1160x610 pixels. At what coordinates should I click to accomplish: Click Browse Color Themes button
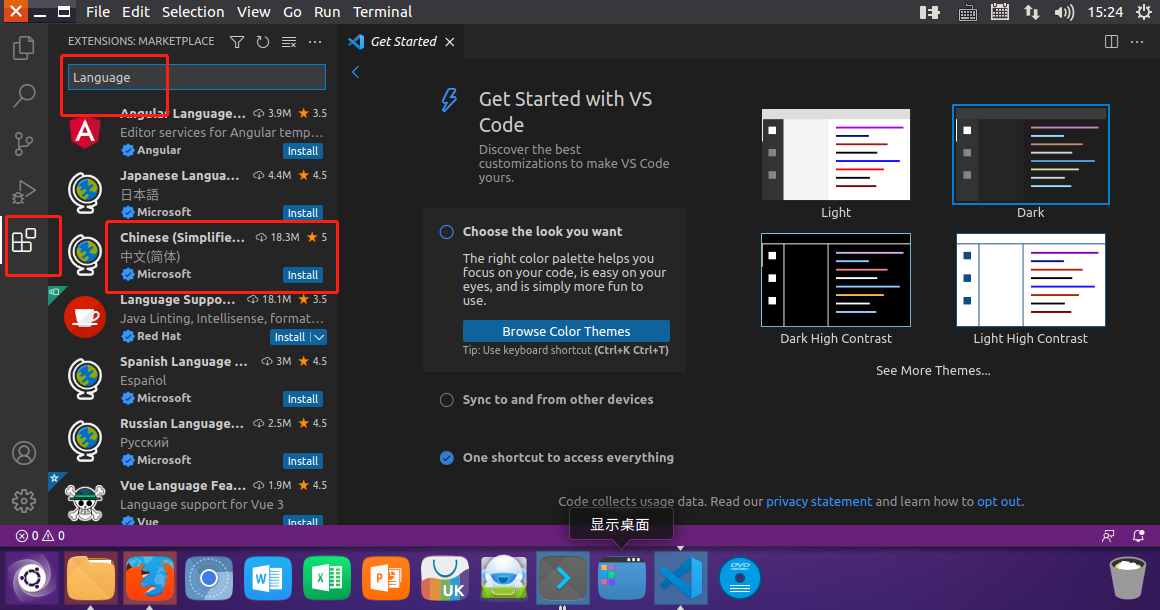click(x=566, y=331)
